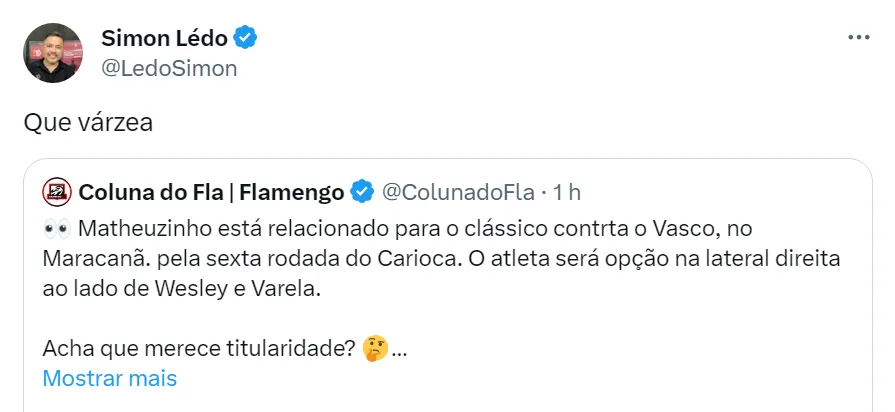Image resolution: width=895 pixels, height=412 pixels.
Task: Click the eyes emoji in the quoted post
Action: click(x=56, y=227)
